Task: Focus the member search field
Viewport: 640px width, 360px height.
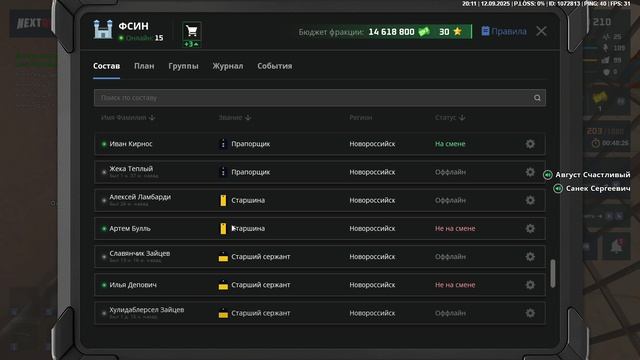Action: (x=320, y=98)
